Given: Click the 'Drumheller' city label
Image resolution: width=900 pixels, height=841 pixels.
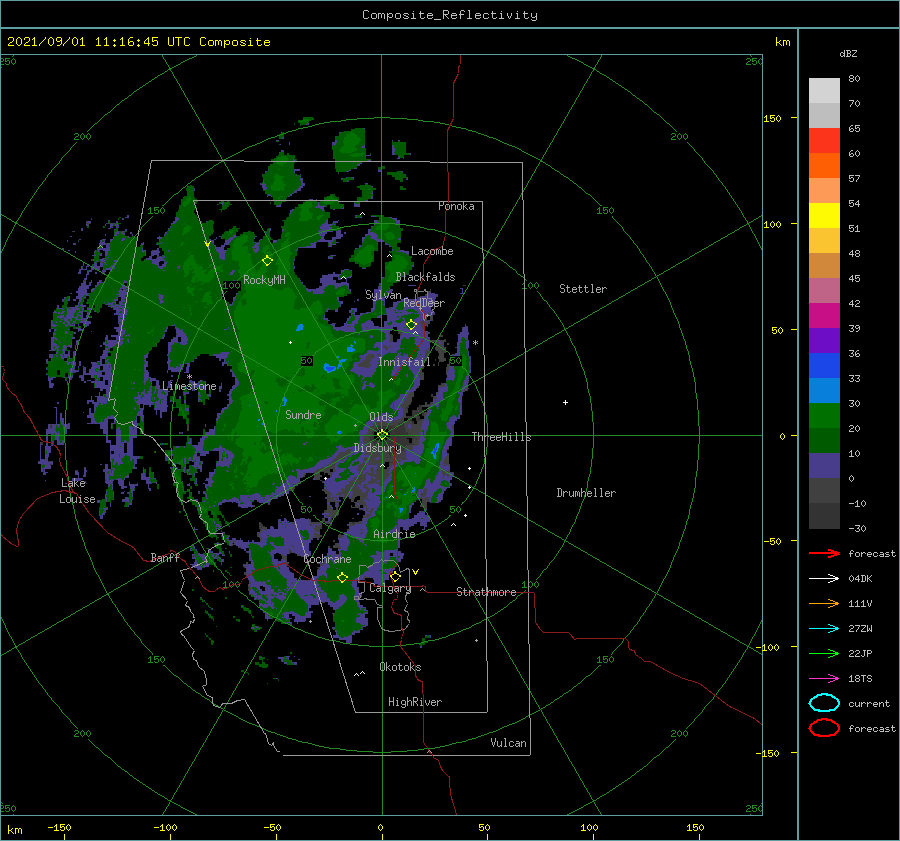Looking at the screenshot, I should click(x=586, y=493).
